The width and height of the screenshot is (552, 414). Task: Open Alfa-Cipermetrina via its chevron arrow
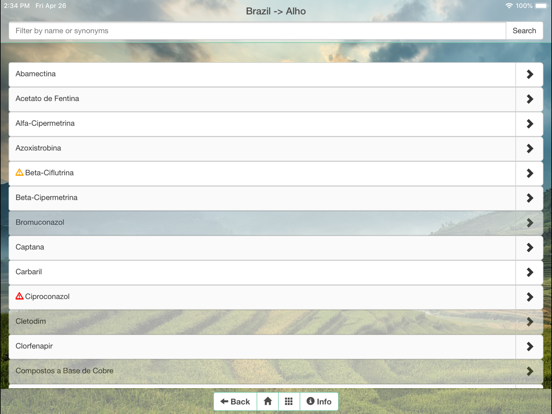tap(529, 124)
